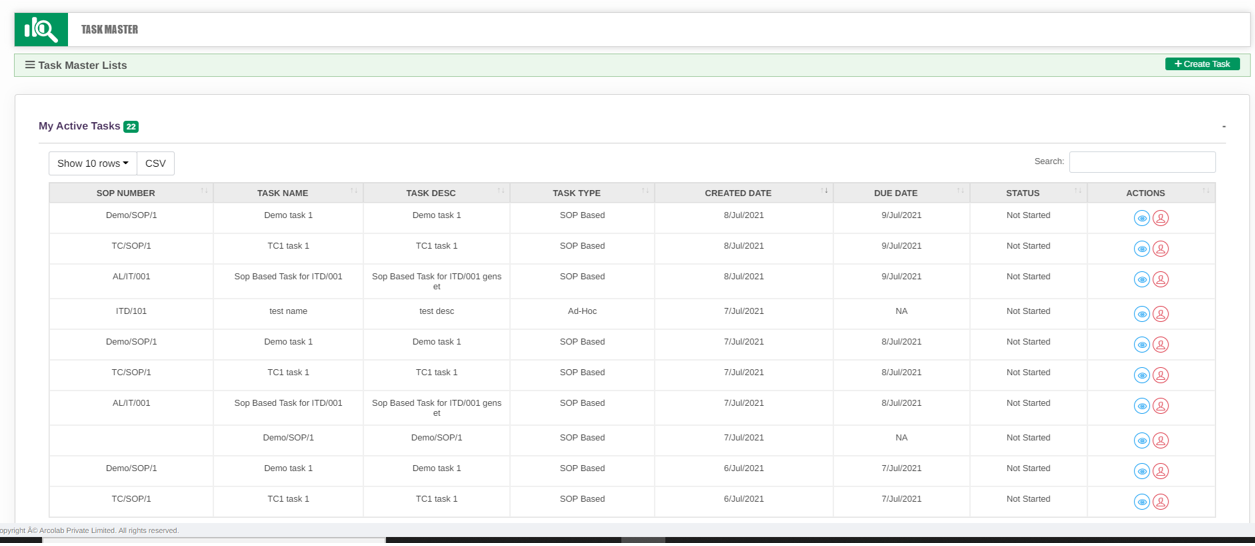This screenshot has width=1255, height=546.
Task: Click the My Active Tasks heading
Action: tap(79, 126)
